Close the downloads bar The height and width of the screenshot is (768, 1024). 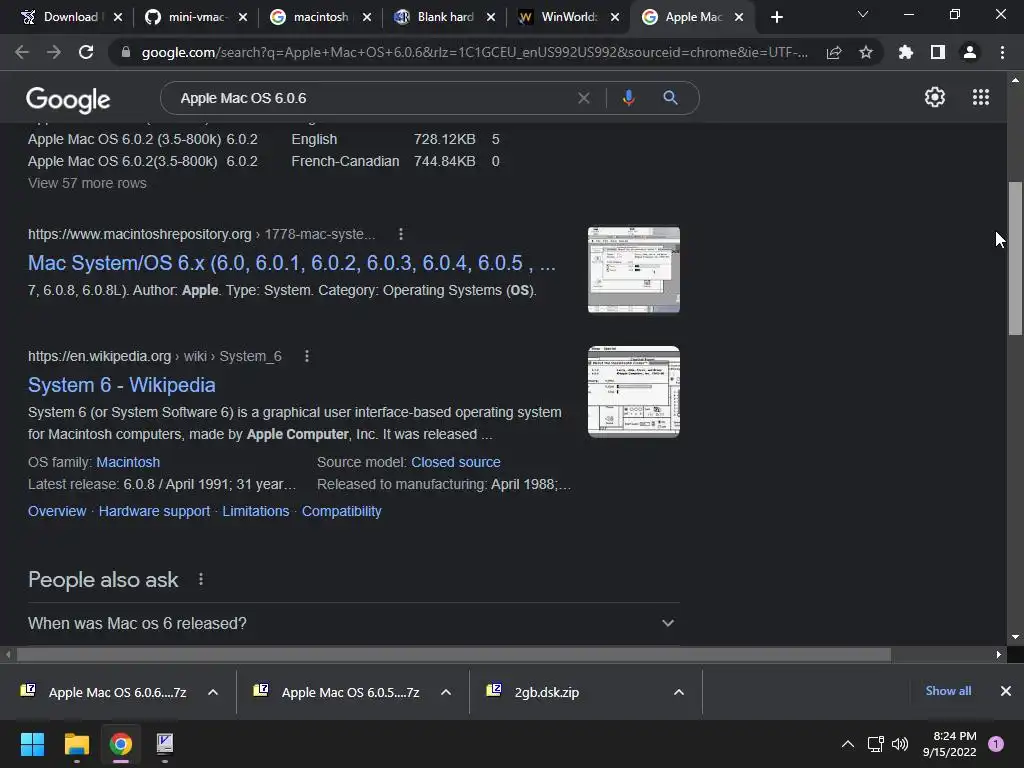1006,691
